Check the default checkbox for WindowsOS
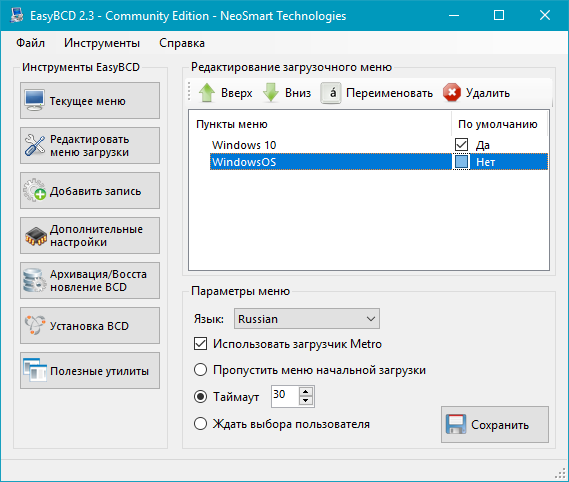This screenshot has width=569, height=482. pos(461,162)
